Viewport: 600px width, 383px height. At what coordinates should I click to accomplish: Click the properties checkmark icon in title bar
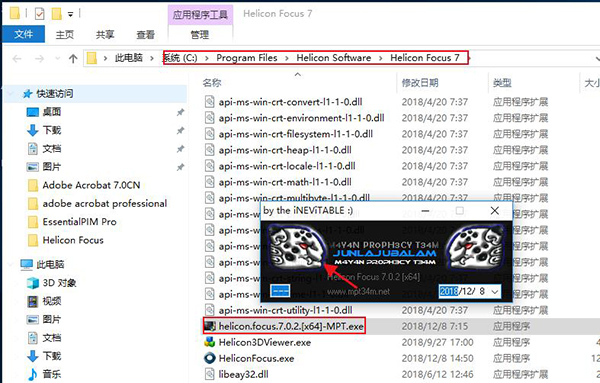click(x=39, y=14)
